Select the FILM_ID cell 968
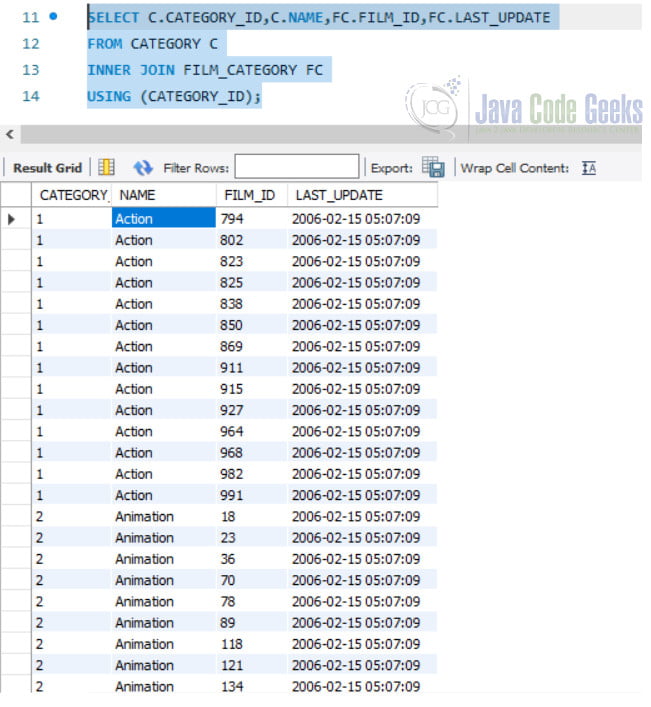Image resolution: width=651 pixels, height=707 pixels. point(251,452)
